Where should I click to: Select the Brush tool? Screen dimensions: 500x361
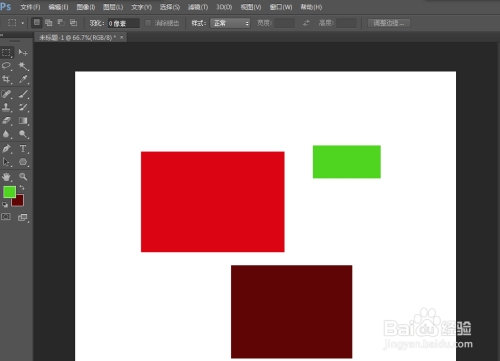[23, 94]
